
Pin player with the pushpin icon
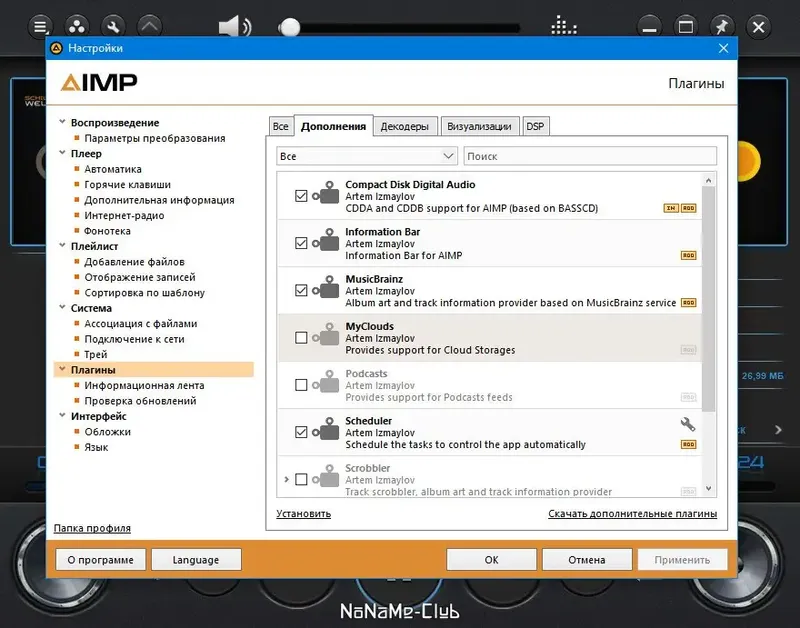coord(721,27)
